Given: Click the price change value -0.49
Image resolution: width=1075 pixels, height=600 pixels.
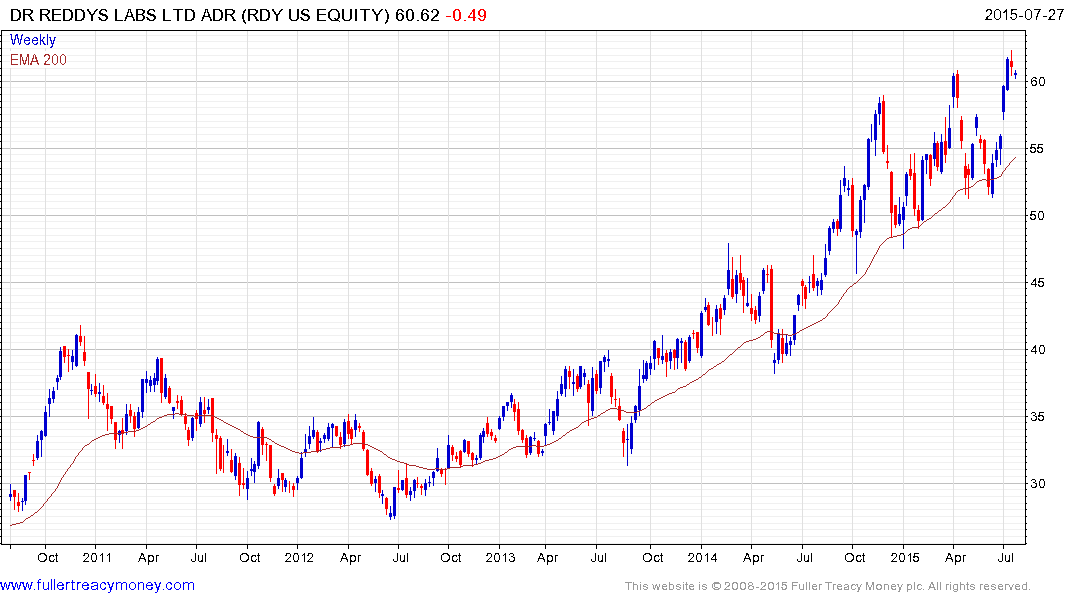Looking at the screenshot, I should tap(466, 15).
